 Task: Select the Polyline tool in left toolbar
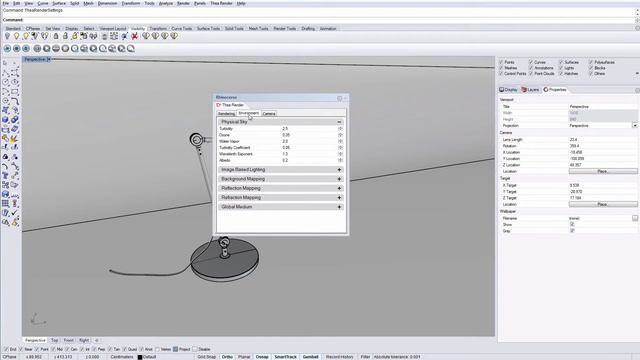(5, 73)
